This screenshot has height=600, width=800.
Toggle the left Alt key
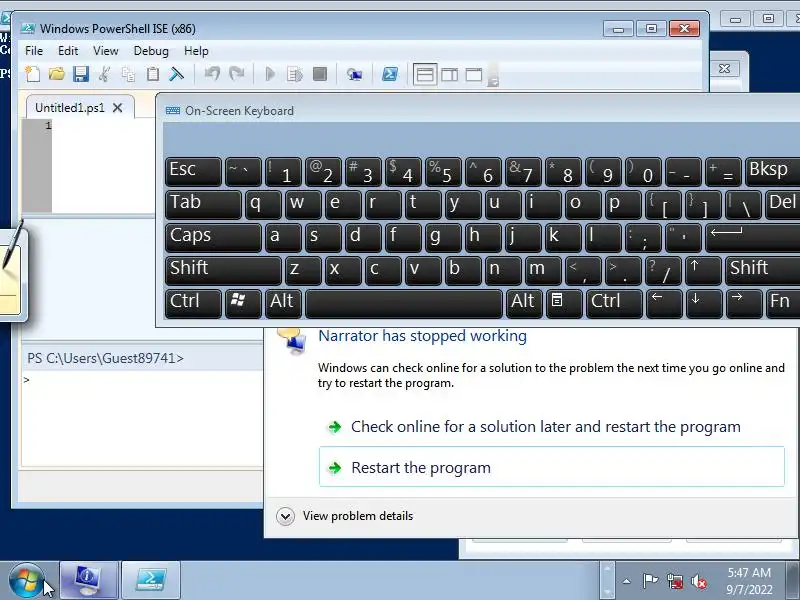pos(283,304)
